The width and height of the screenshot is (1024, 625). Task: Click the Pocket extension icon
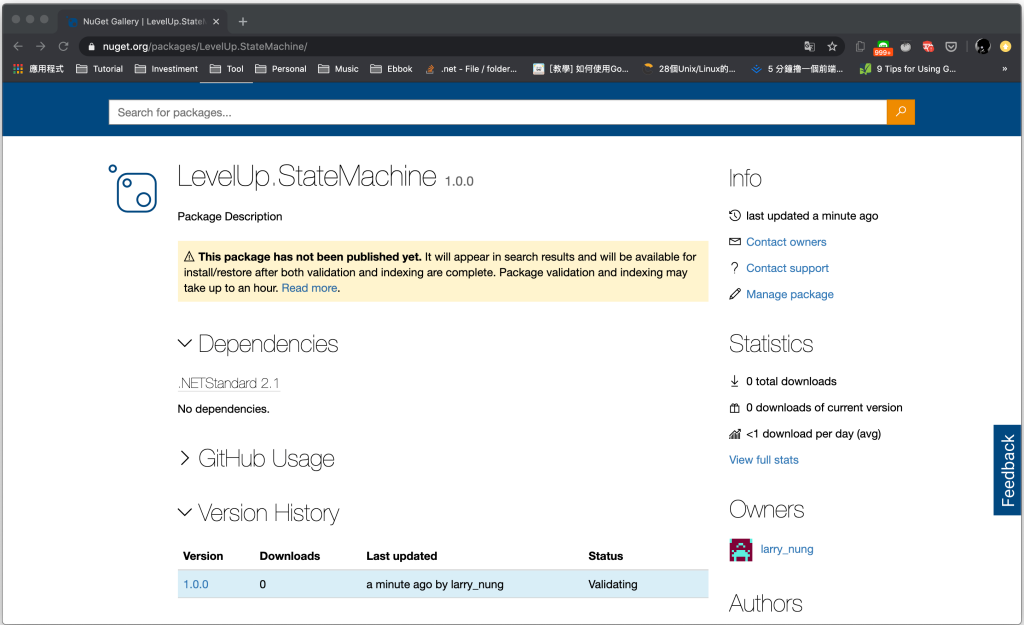point(952,46)
